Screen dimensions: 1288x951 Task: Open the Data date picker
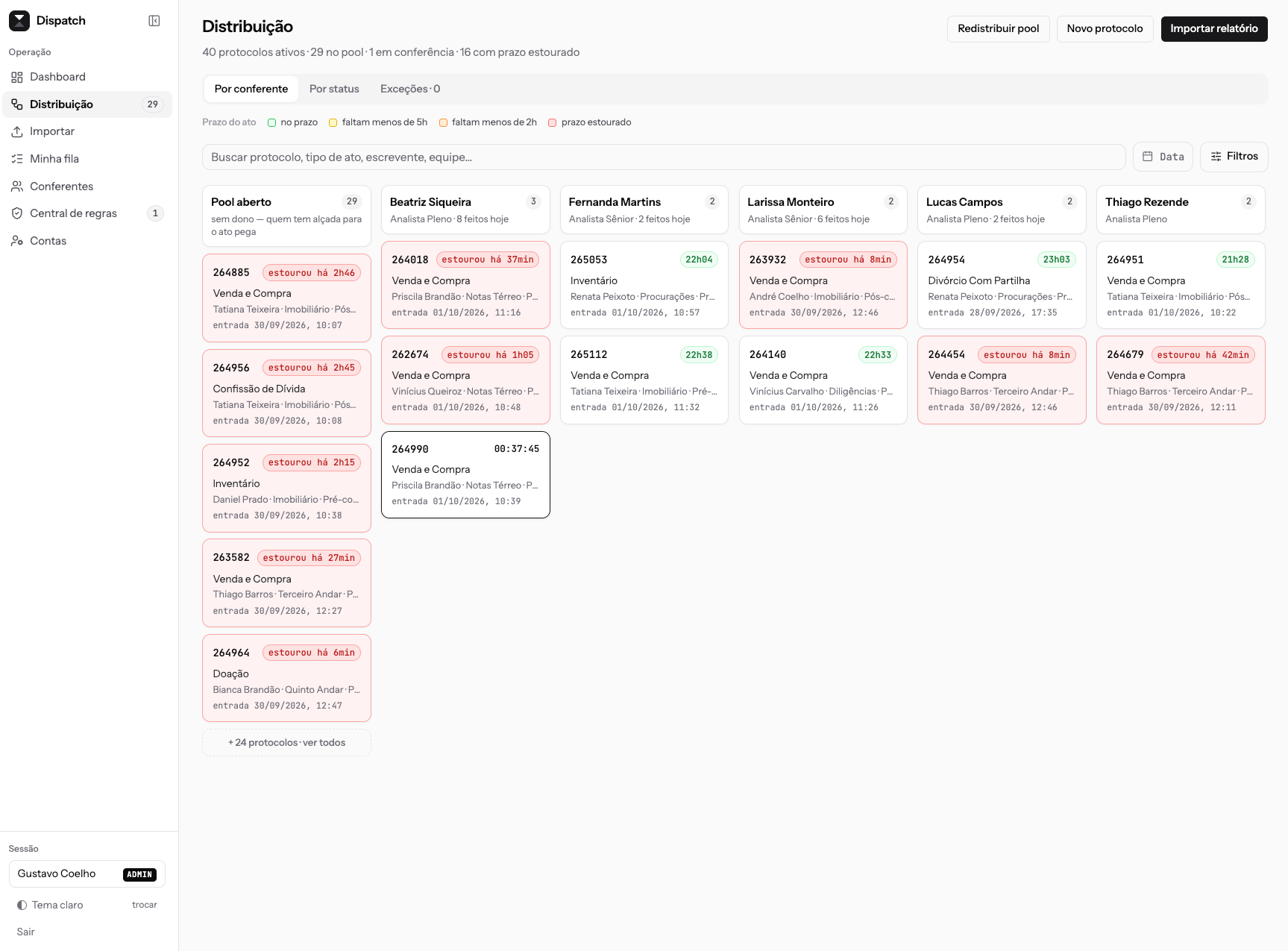click(1163, 157)
